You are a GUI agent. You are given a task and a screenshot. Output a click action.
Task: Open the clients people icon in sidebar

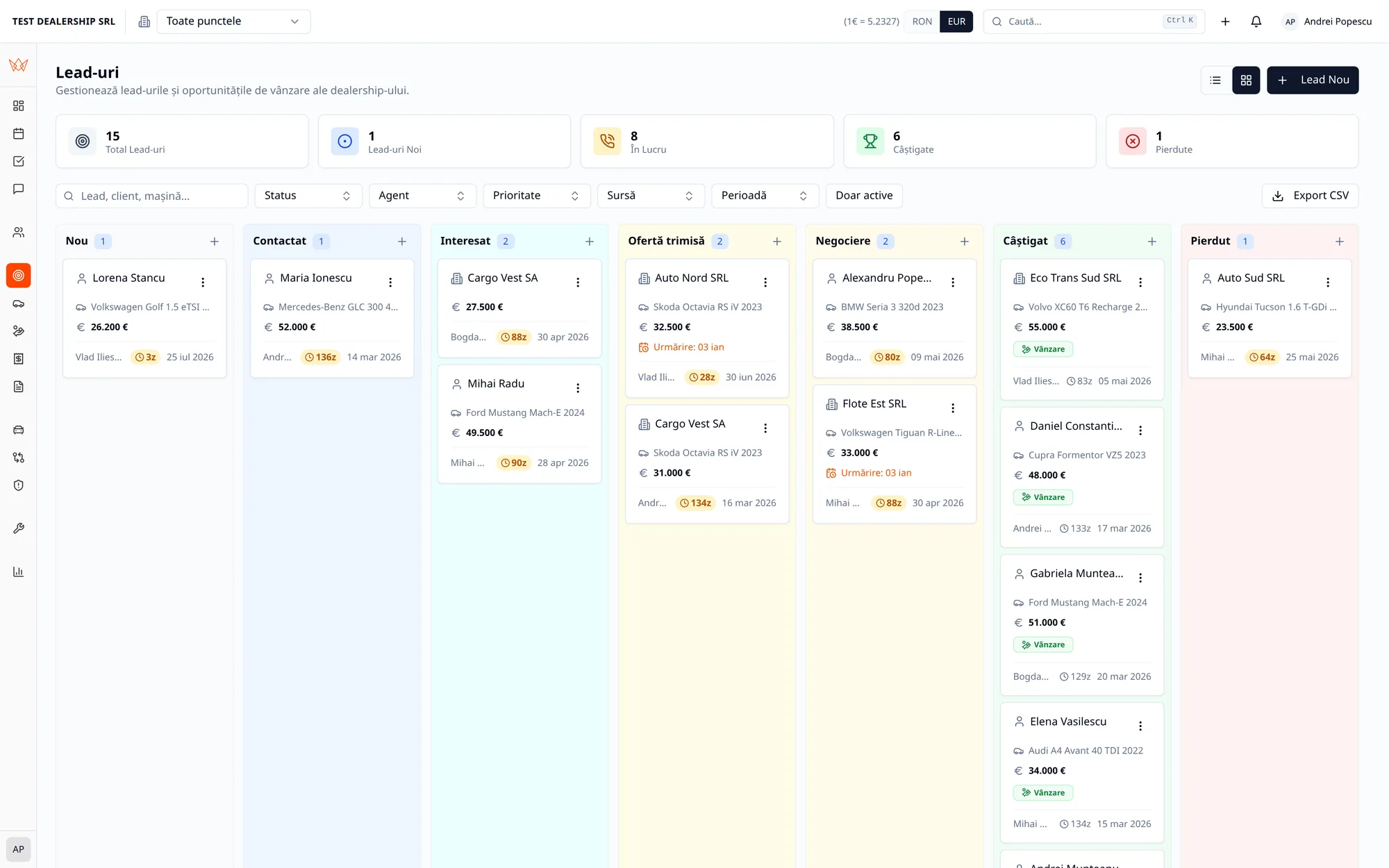[x=19, y=232]
